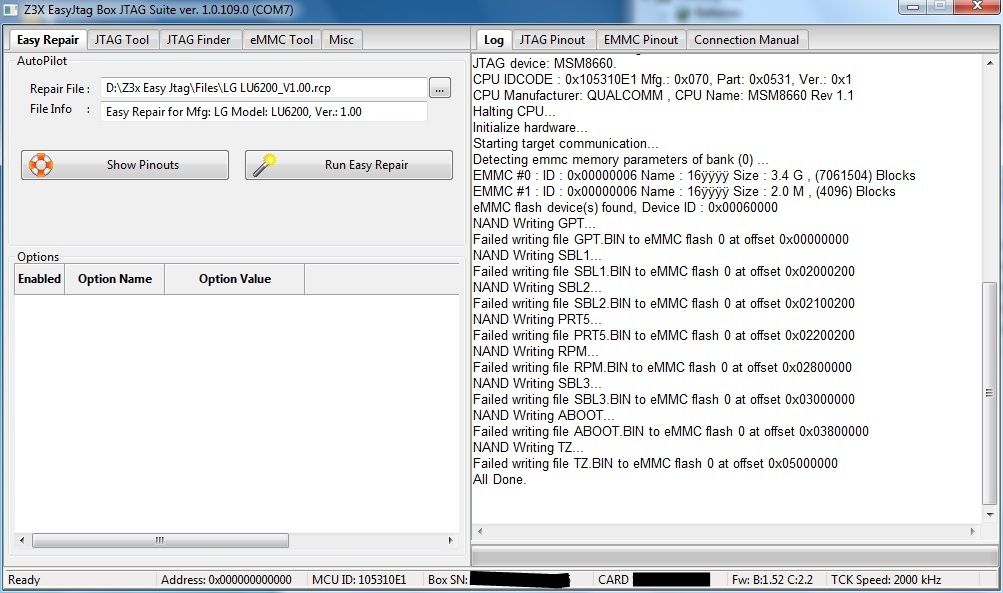Click 'MCU ID: 105310E1' in status bar
The height and width of the screenshot is (593, 1003).
click(x=359, y=580)
